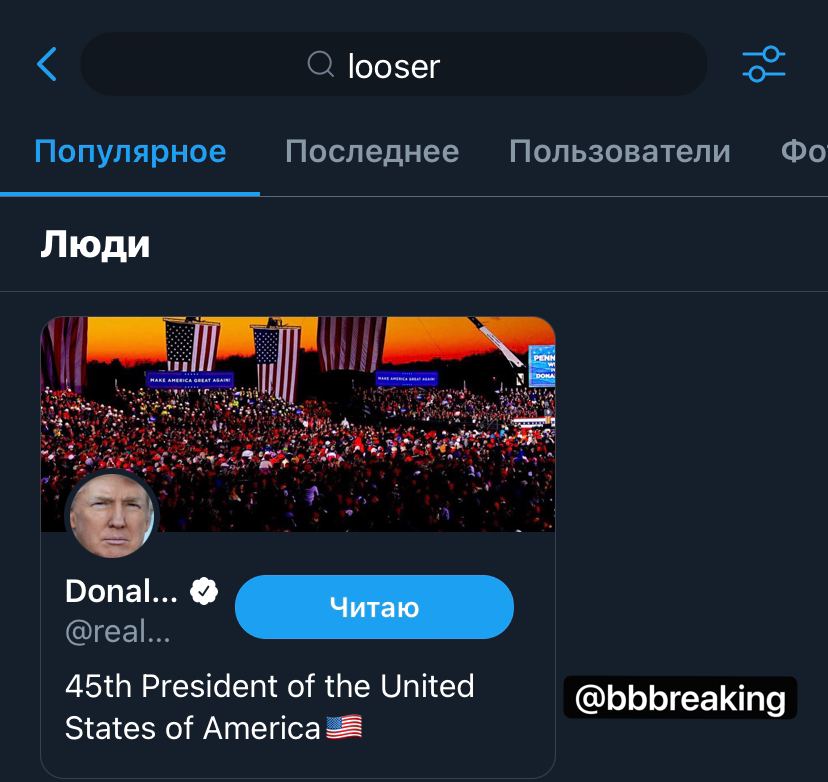Click the US flag emoji in bio
This screenshot has height=782, width=828.
[344, 727]
